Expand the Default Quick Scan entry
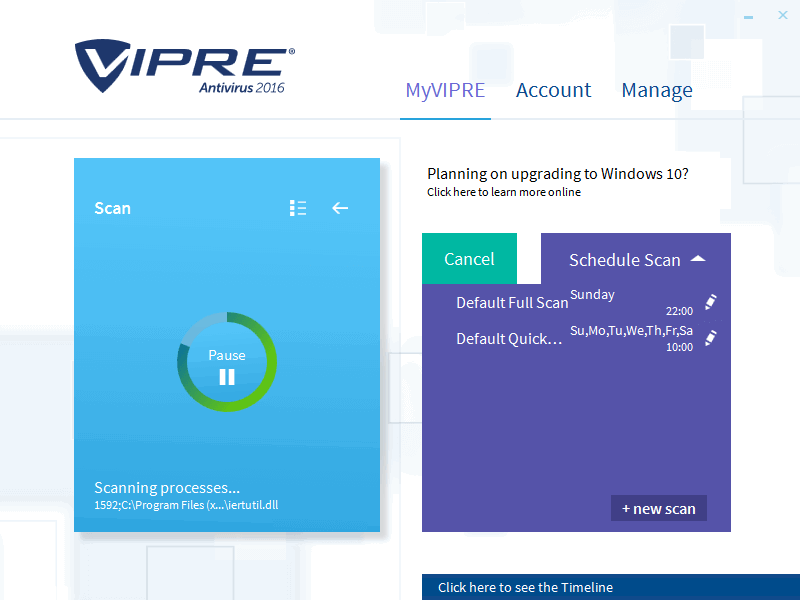 [x=512, y=338]
